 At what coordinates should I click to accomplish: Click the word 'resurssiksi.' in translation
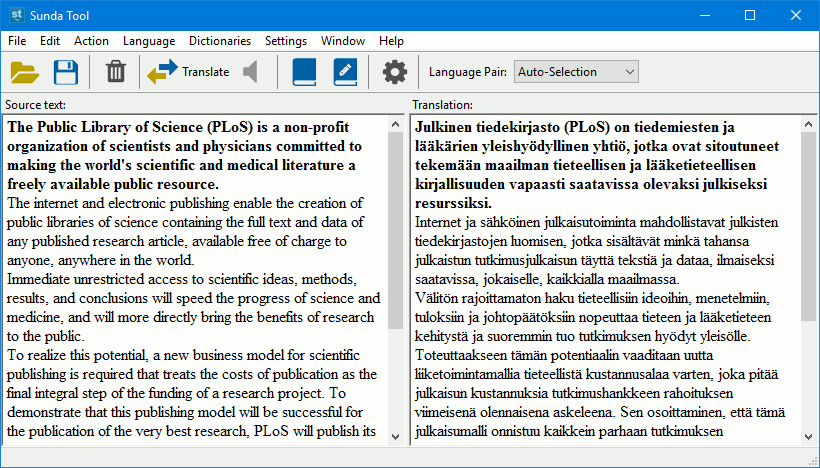pos(453,203)
